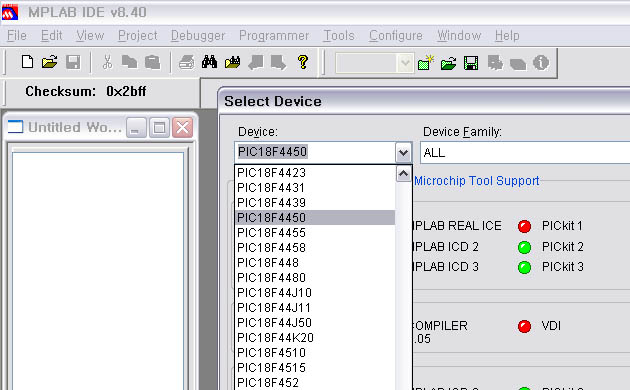Open the Edit menu
This screenshot has height=390, width=630.
[x=51, y=35]
